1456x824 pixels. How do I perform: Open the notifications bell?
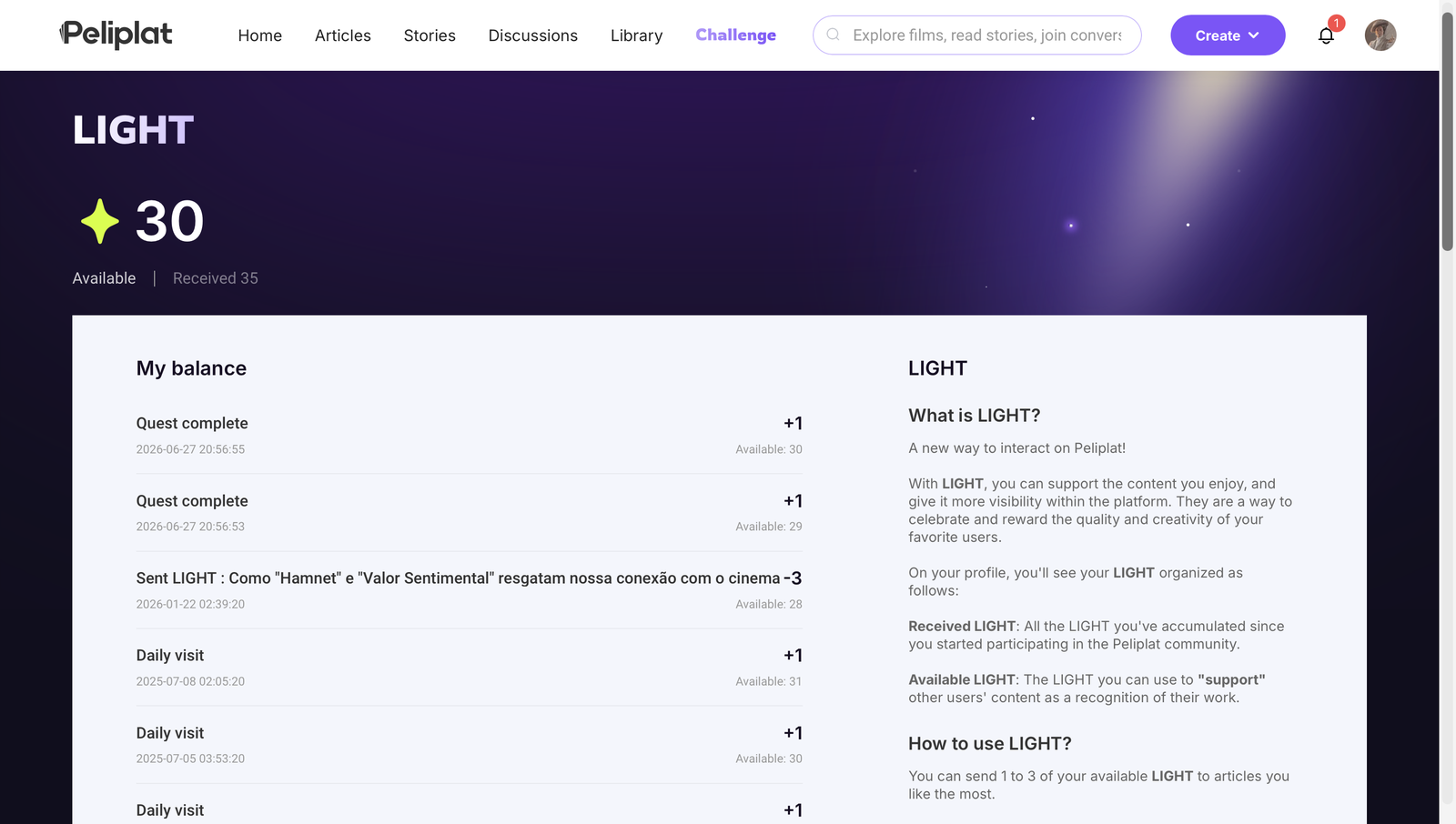(1326, 35)
